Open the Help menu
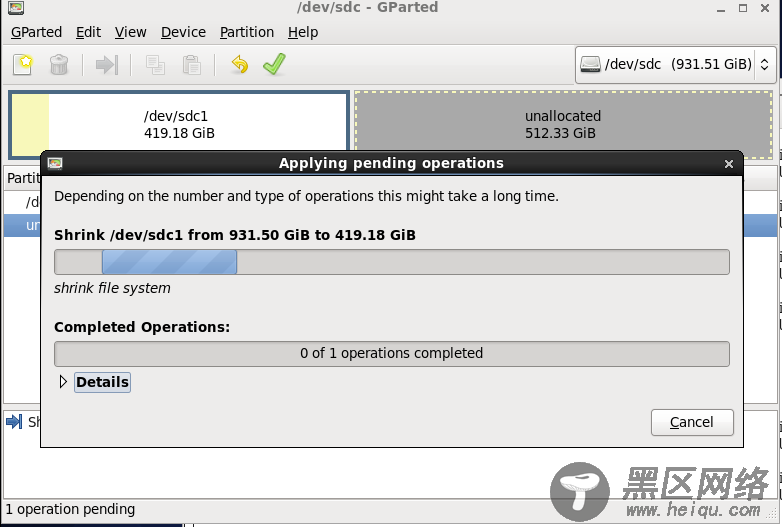 [303, 32]
